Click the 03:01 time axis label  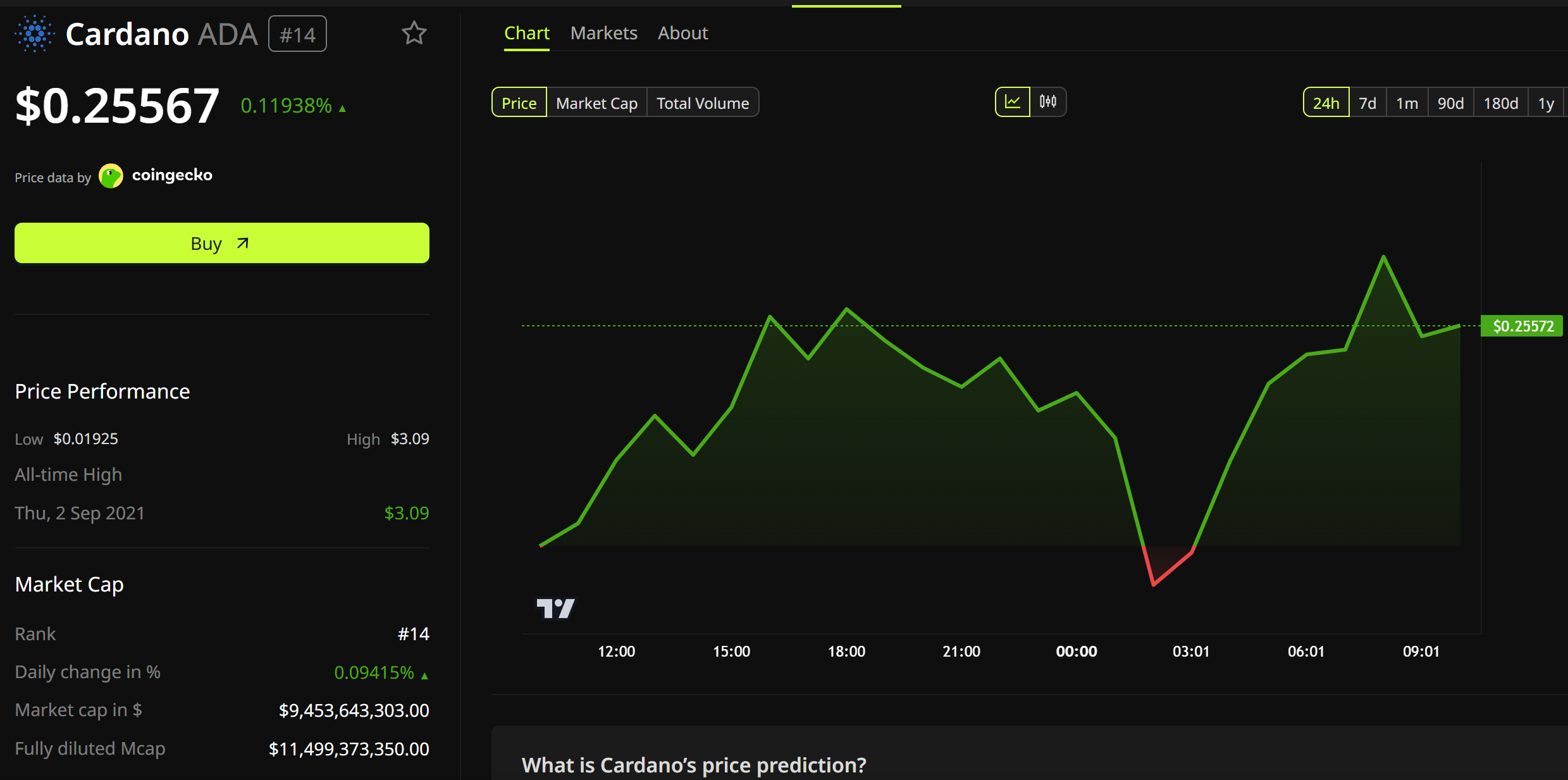tap(1191, 652)
